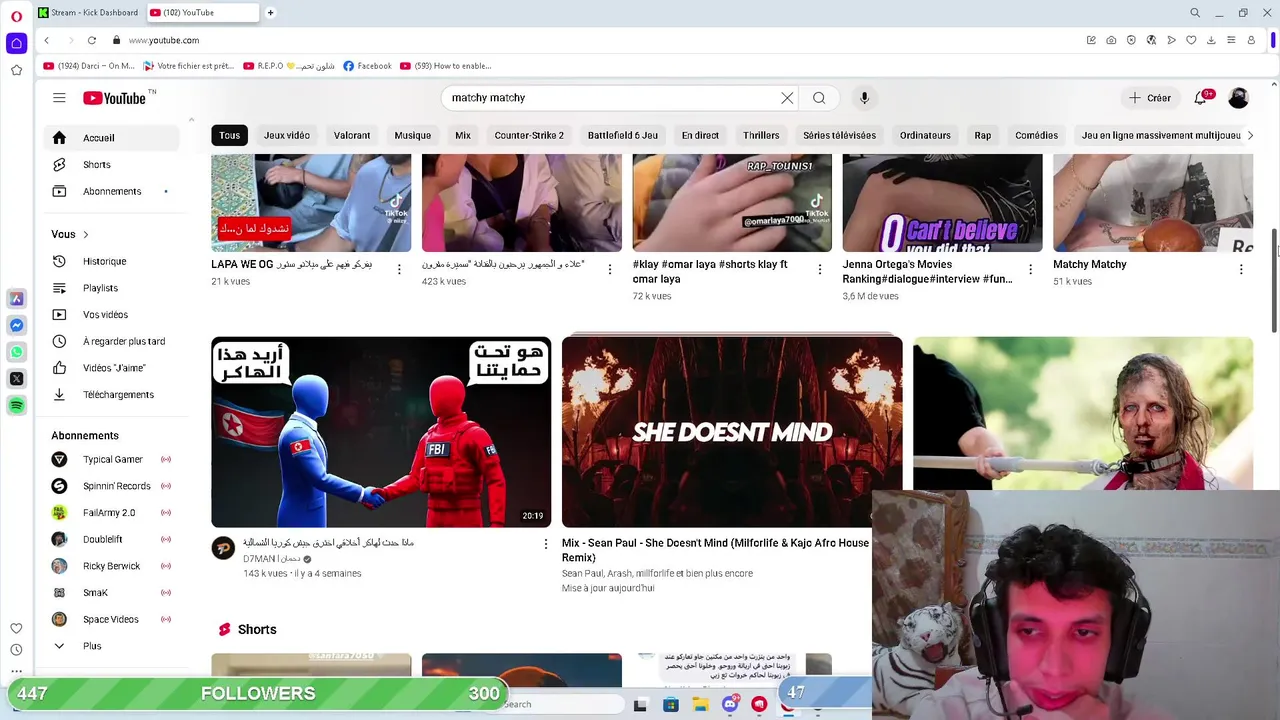Open Mix - Sean Paul She Doesn't Mind title

point(715,550)
